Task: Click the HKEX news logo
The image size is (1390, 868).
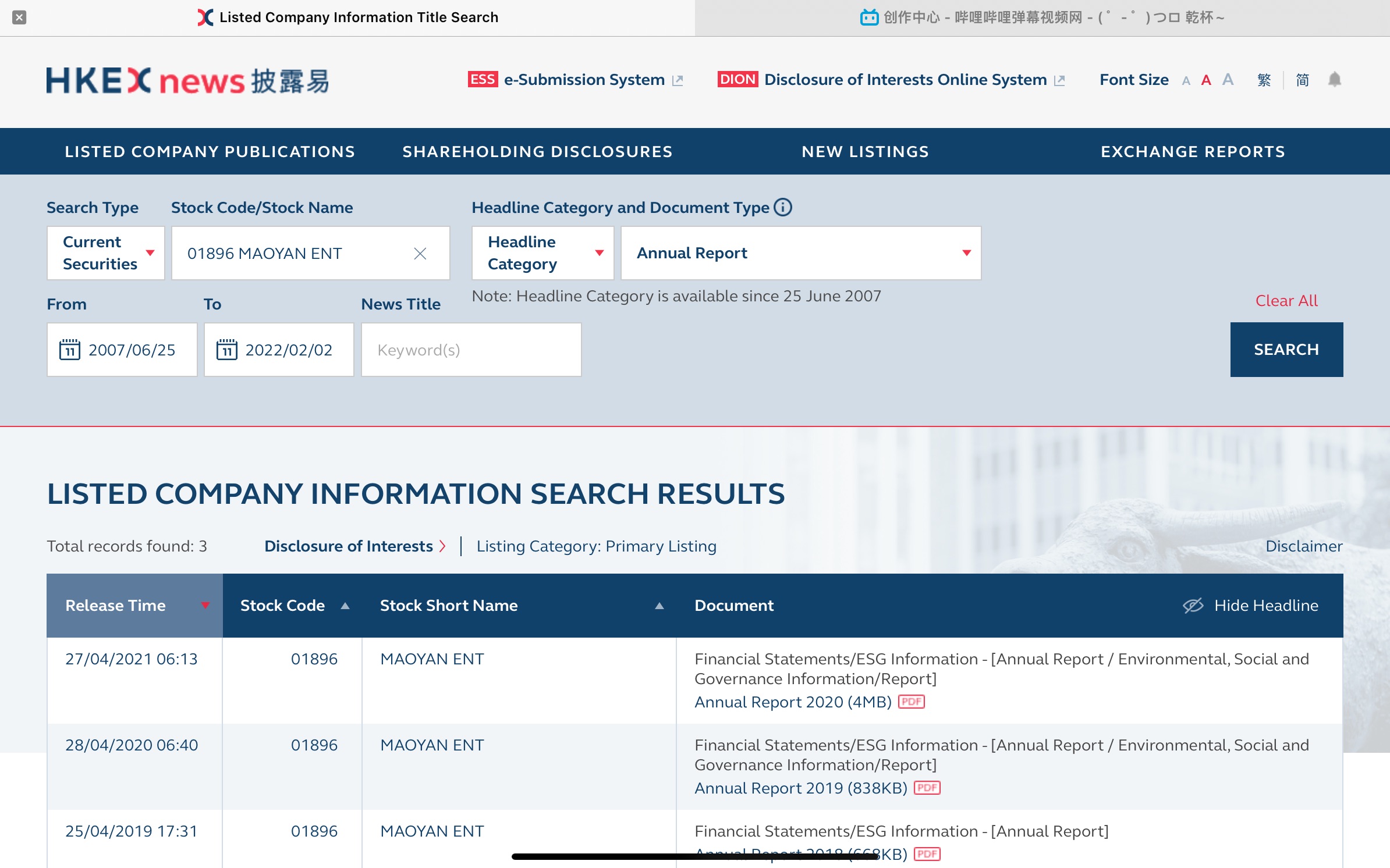Action: (187, 80)
